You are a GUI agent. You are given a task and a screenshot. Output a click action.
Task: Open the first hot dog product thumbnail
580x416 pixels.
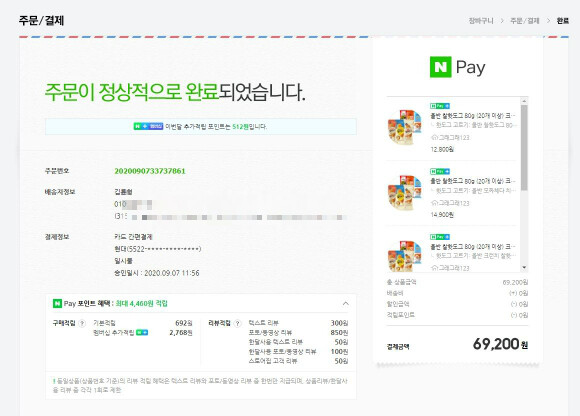[405, 126]
